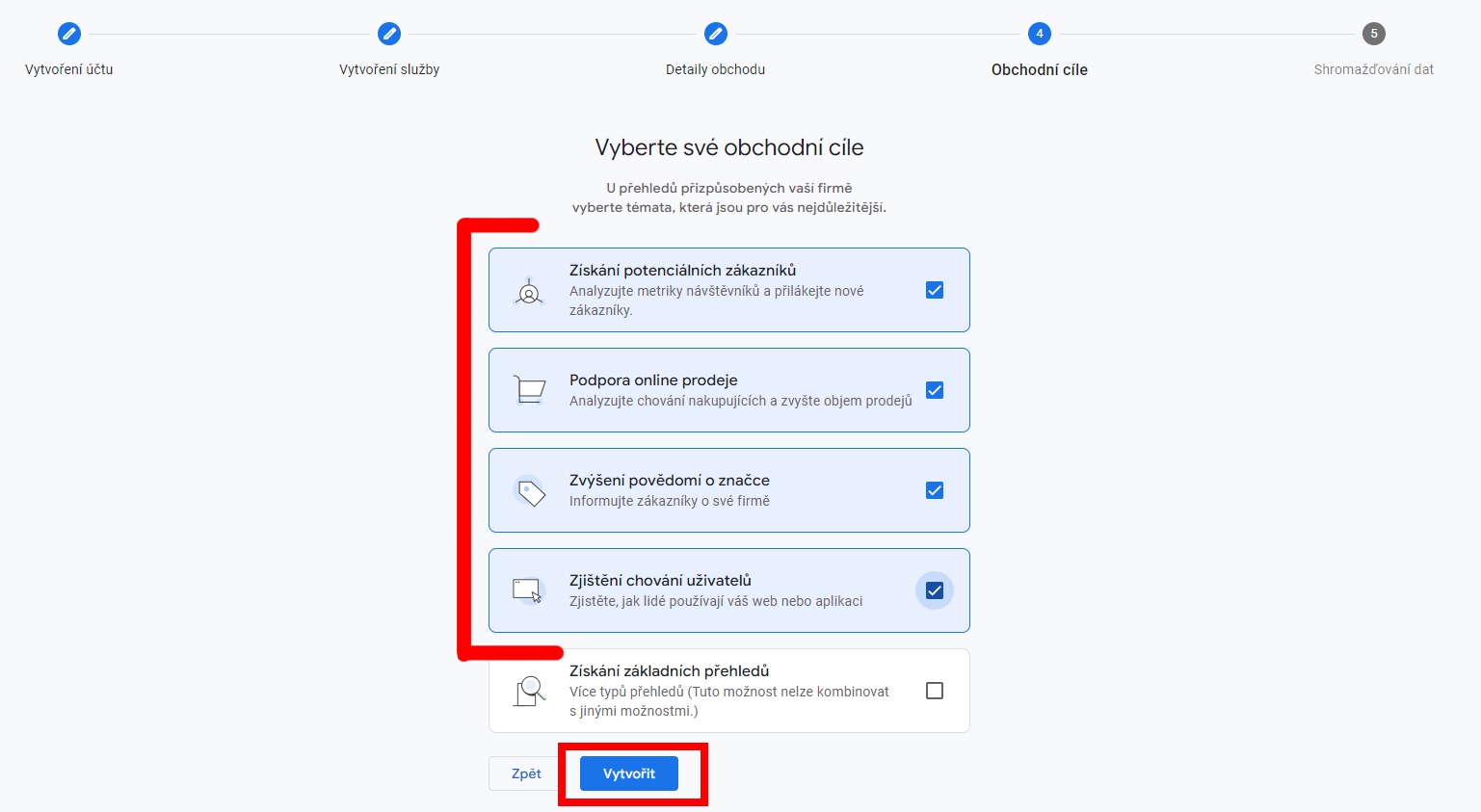Click the pencil icon above Vytvoření účtu
The image size is (1481, 812).
pyautogui.click(x=69, y=34)
